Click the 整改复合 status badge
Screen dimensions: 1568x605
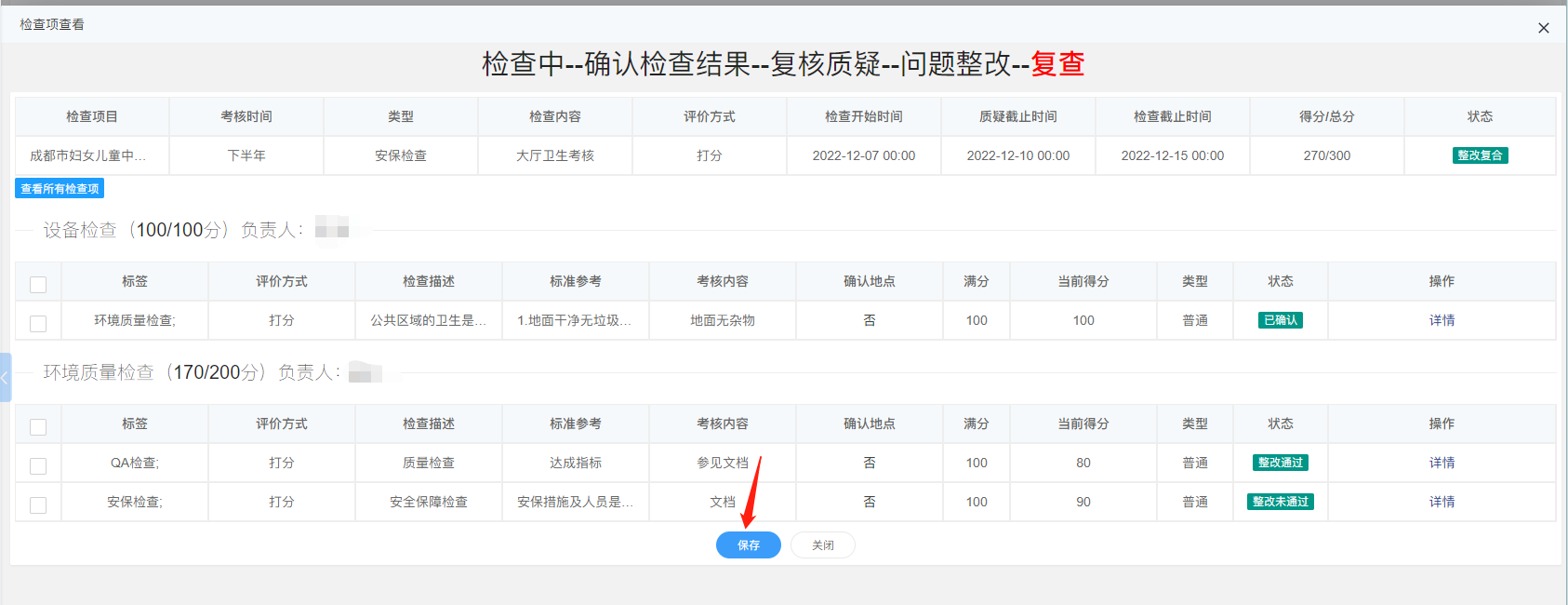(1480, 155)
